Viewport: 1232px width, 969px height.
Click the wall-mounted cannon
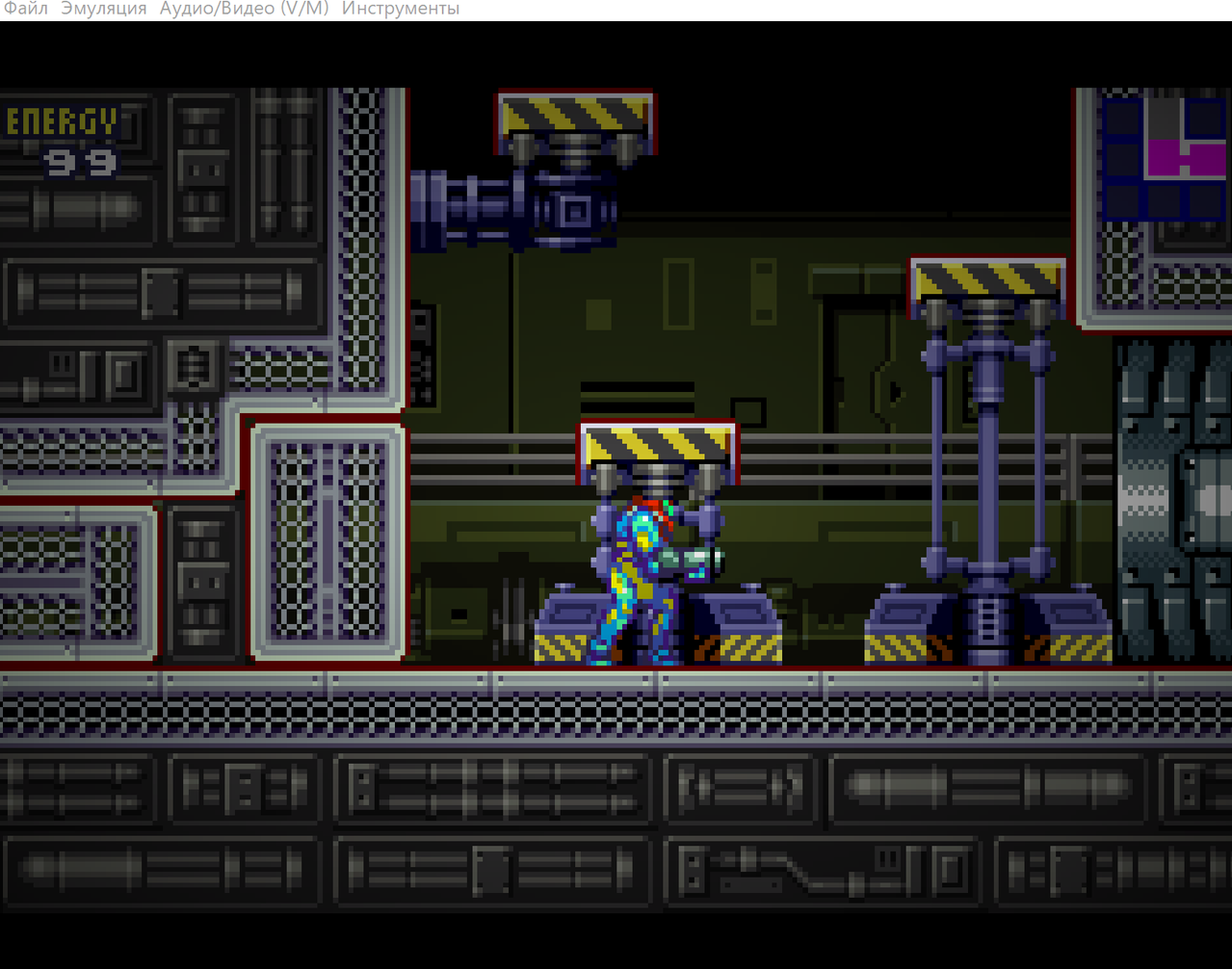click(513, 209)
